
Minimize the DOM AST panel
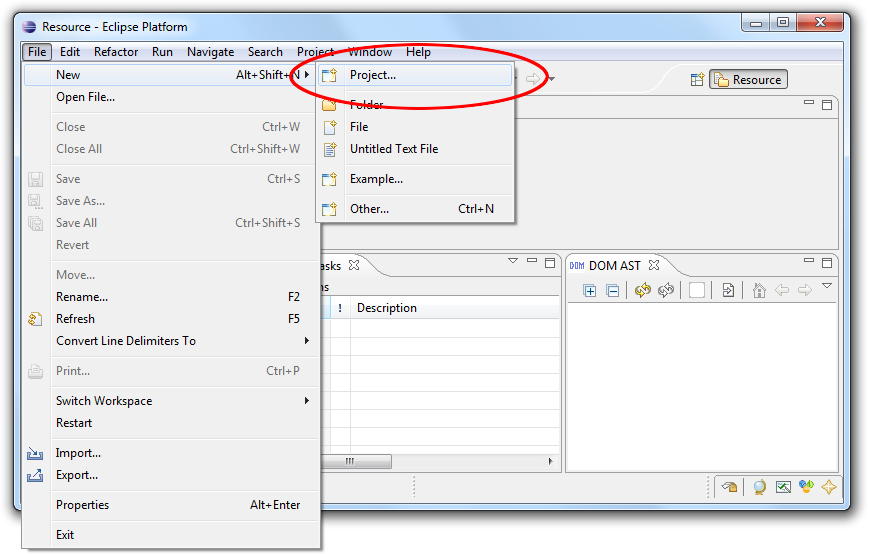[x=809, y=260]
